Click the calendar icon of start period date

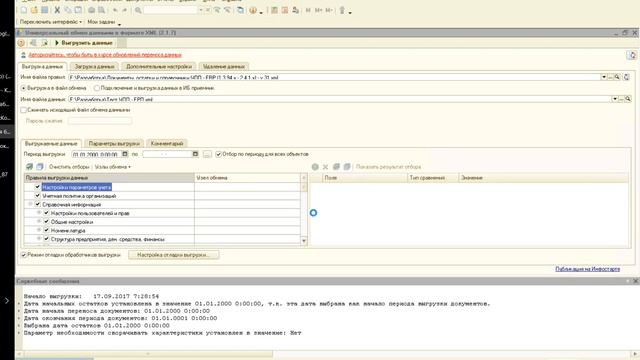(x=125, y=154)
